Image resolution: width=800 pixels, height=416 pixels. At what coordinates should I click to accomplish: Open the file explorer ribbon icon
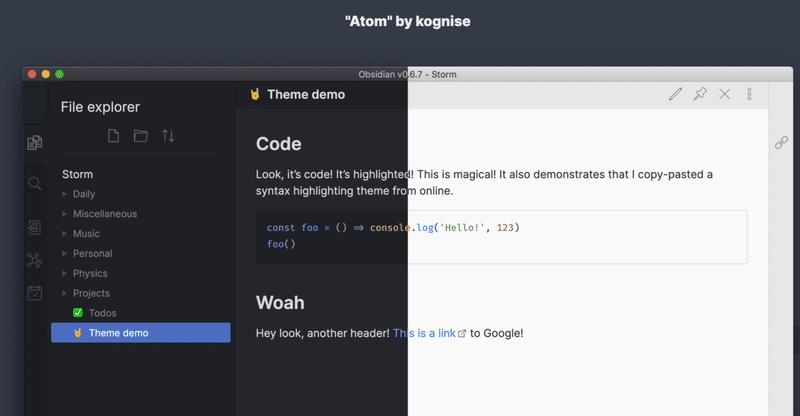point(35,142)
